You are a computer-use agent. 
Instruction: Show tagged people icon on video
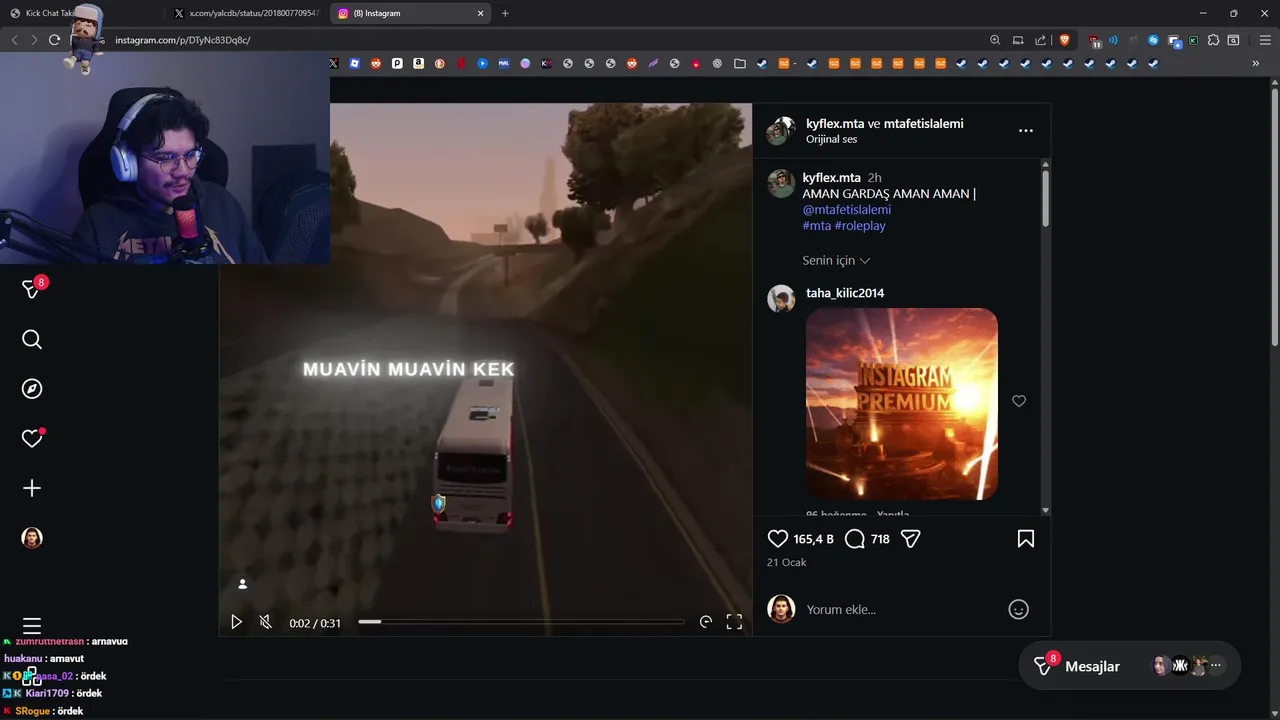242,584
